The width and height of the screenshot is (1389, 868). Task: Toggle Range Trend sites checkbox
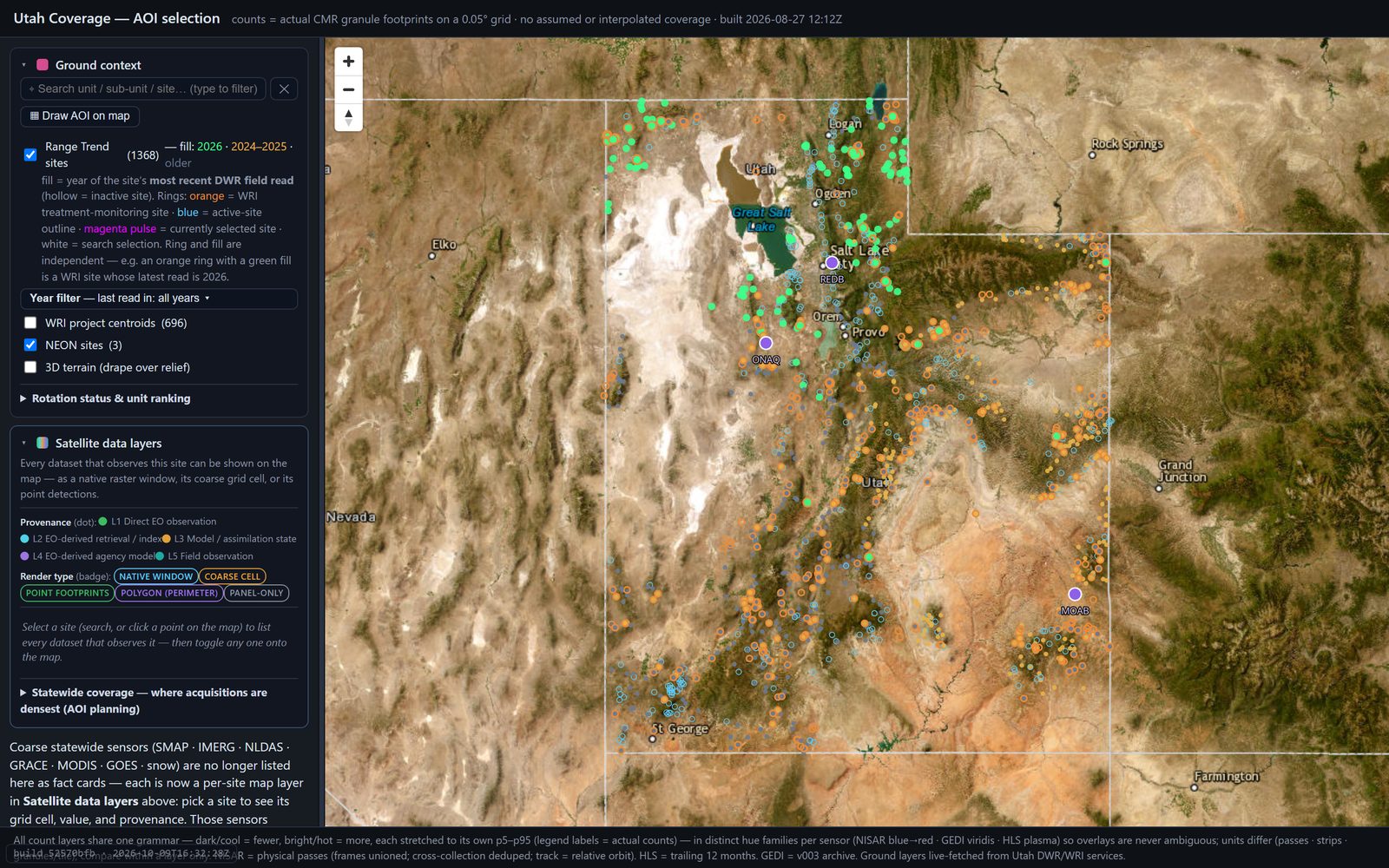(30, 155)
